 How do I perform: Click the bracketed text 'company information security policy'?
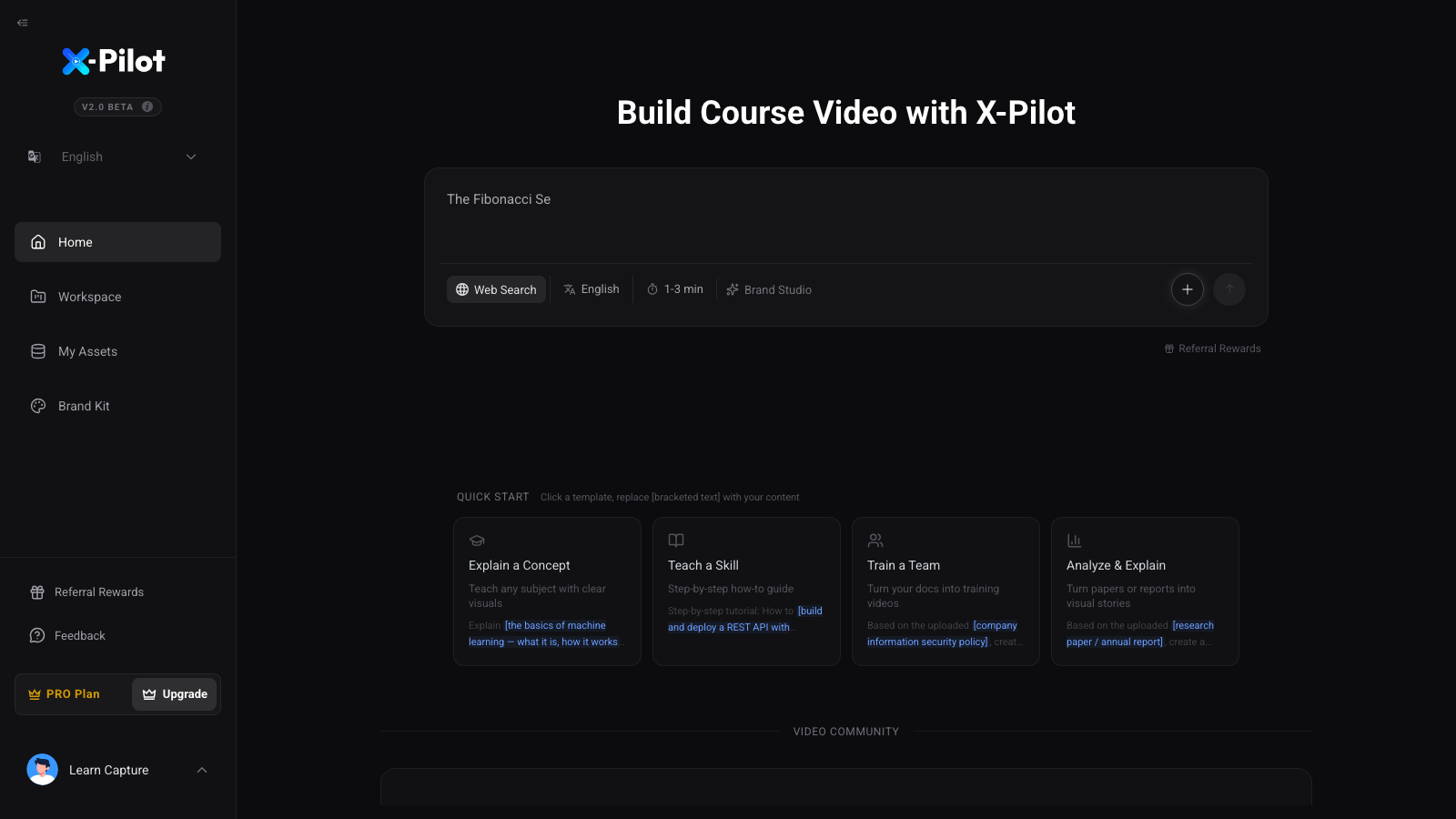click(943, 633)
